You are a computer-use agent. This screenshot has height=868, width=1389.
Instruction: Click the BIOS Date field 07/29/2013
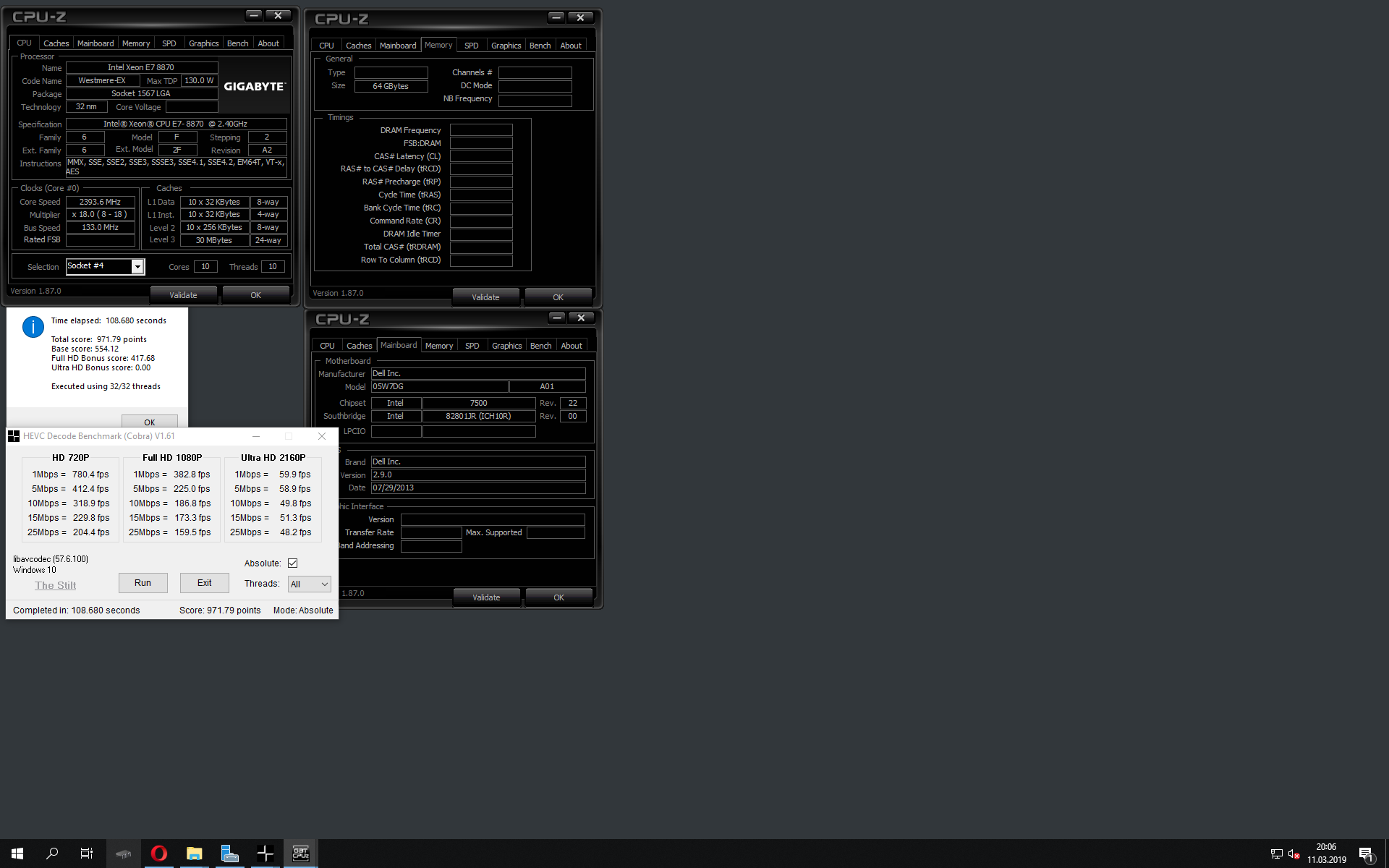[x=478, y=488]
